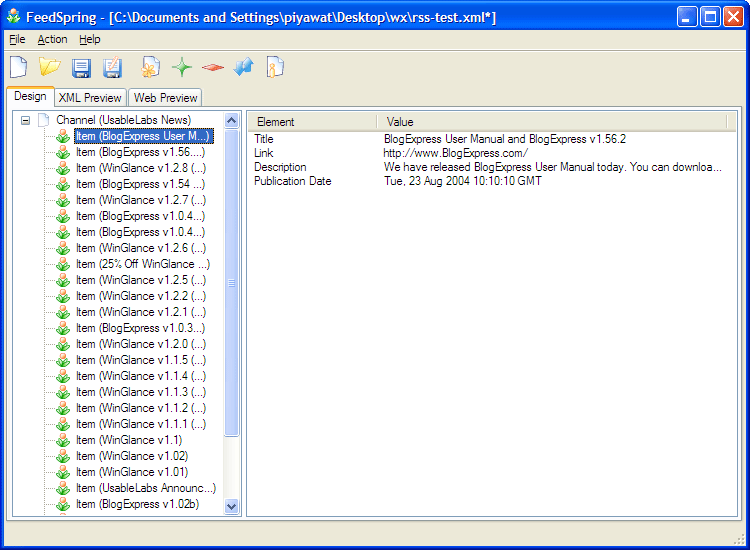Click value starting 'We have released BlogExpress'
The width and height of the screenshot is (750, 550).
coord(553,167)
